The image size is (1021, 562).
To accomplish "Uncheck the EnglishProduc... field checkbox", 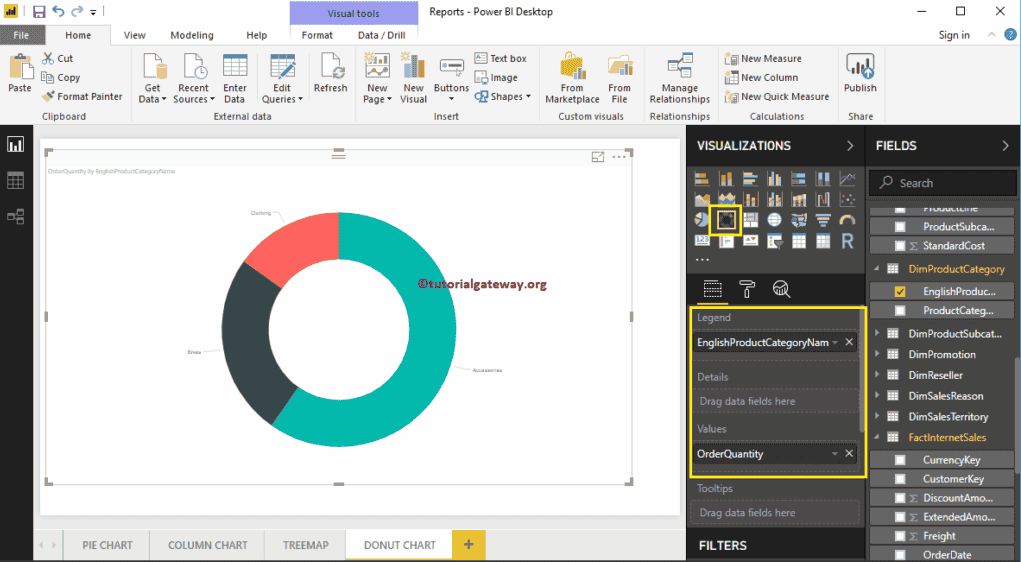I will tap(900, 291).
